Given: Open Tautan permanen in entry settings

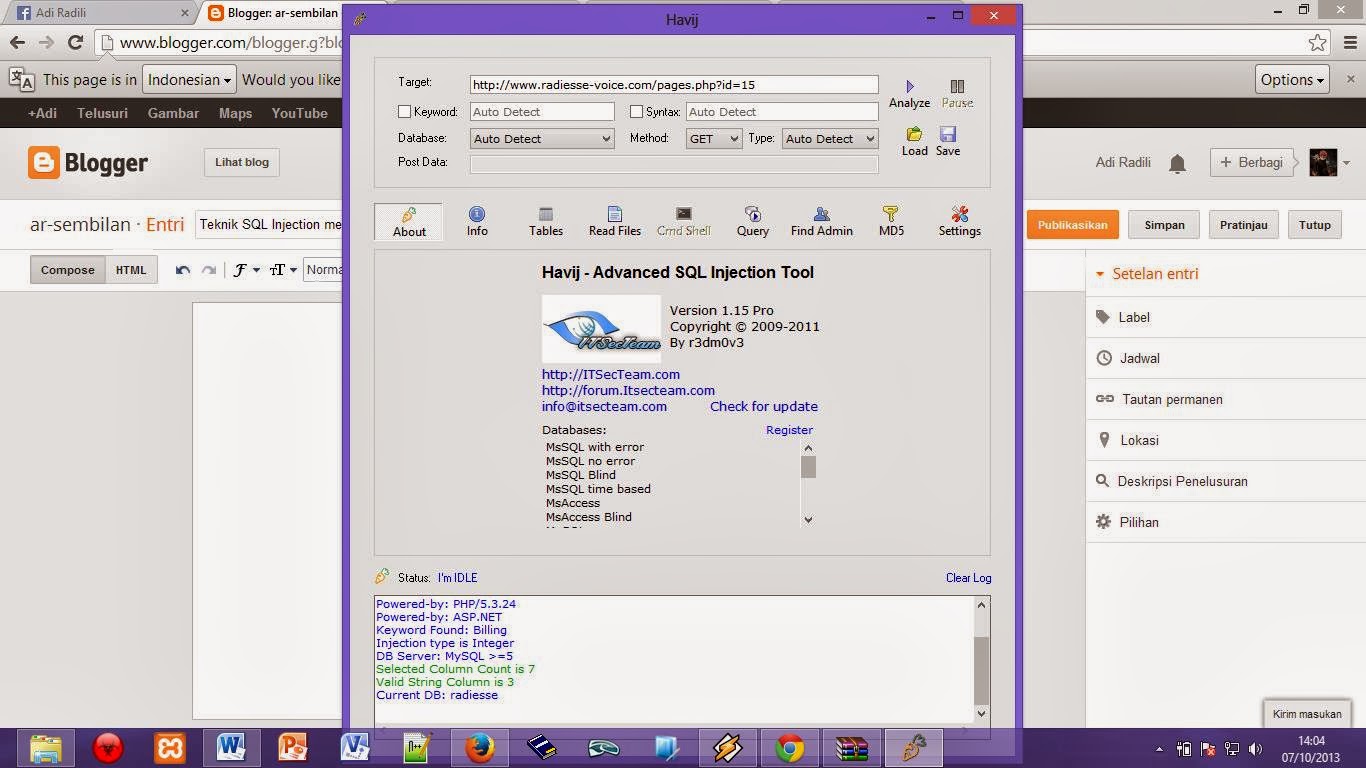Looking at the screenshot, I should click(1159, 399).
